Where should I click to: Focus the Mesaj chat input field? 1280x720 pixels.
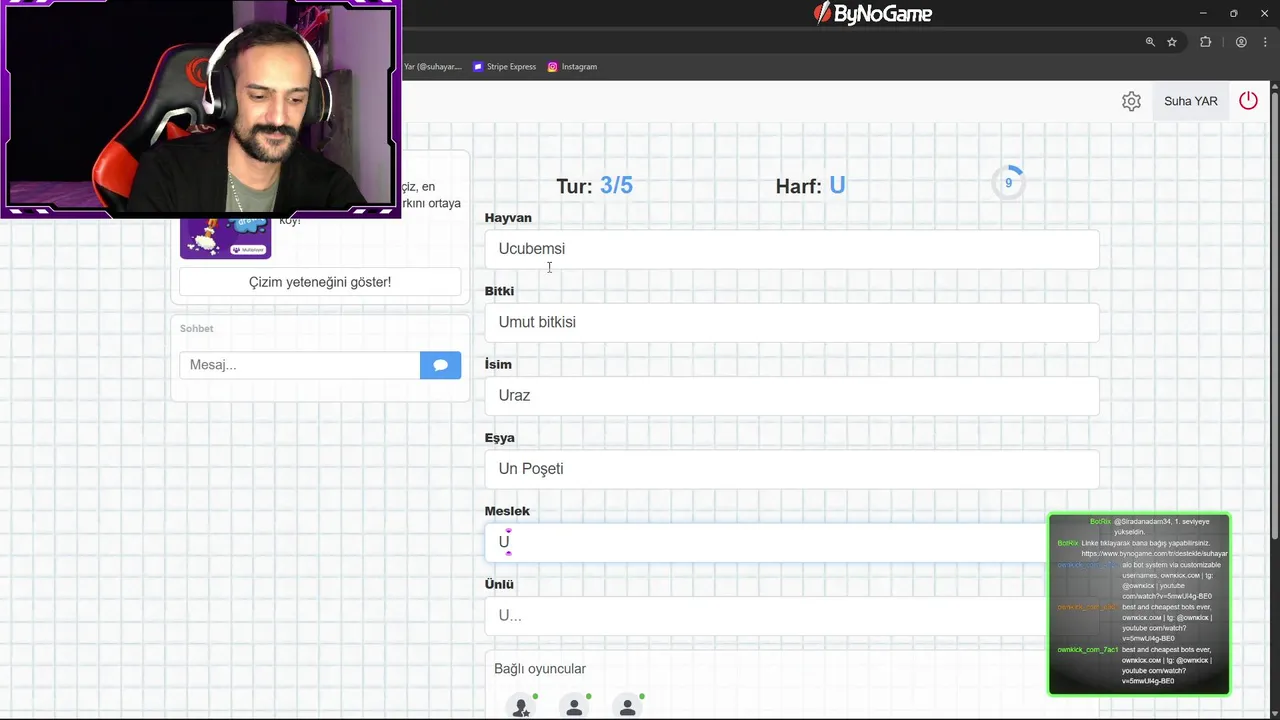pyautogui.click(x=300, y=365)
